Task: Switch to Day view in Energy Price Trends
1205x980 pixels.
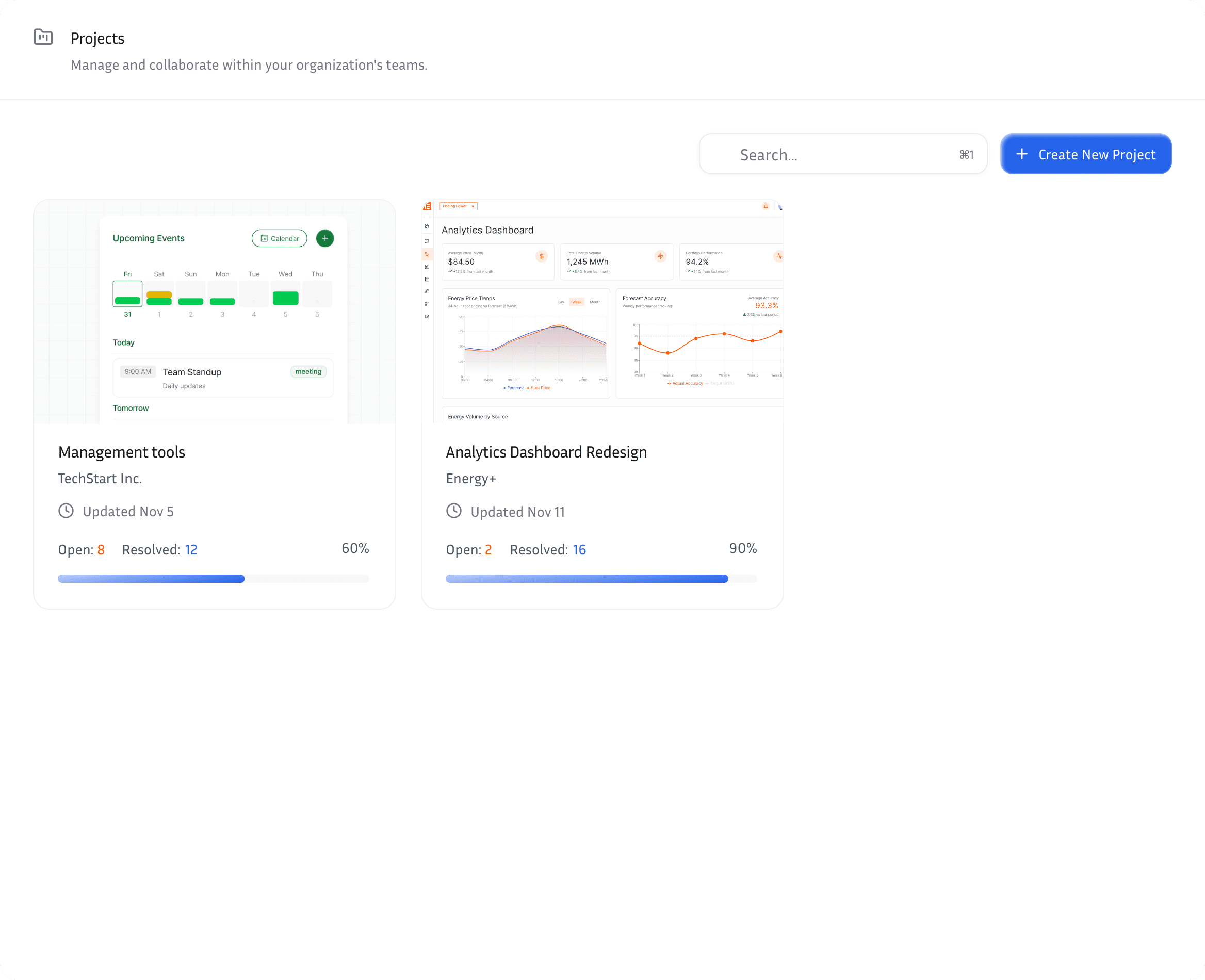Action: 560,302
